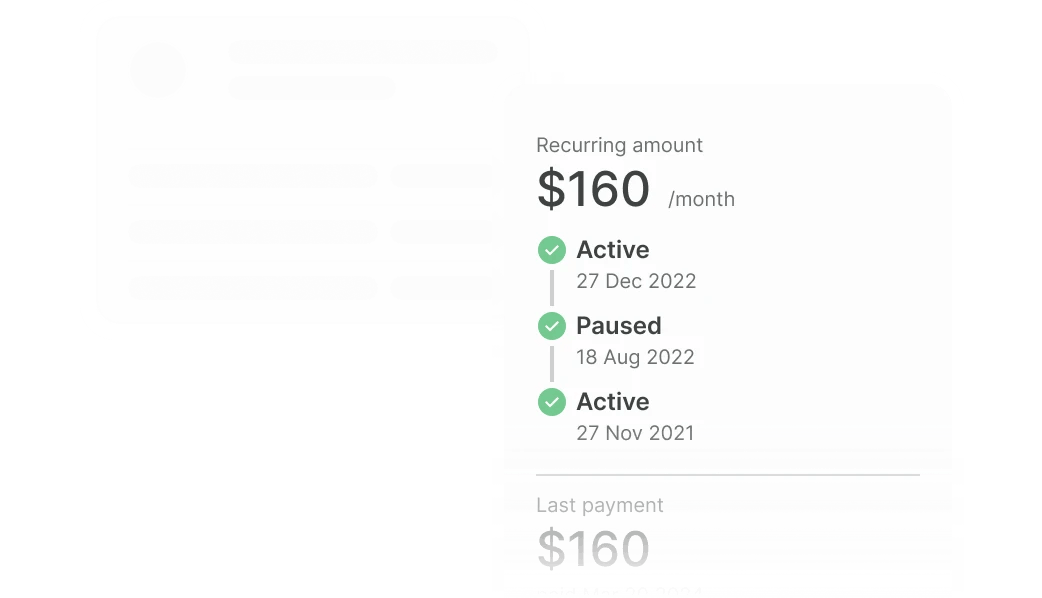The image size is (1042, 598).
Task: Select the Active status dated 27 Nov 2021
Action: tap(612, 402)
